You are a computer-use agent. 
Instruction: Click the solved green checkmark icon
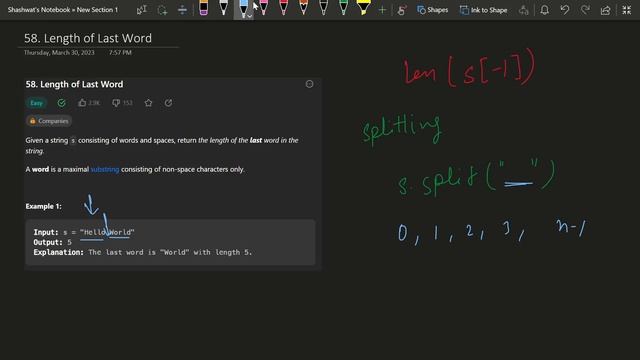click(61, 103)
